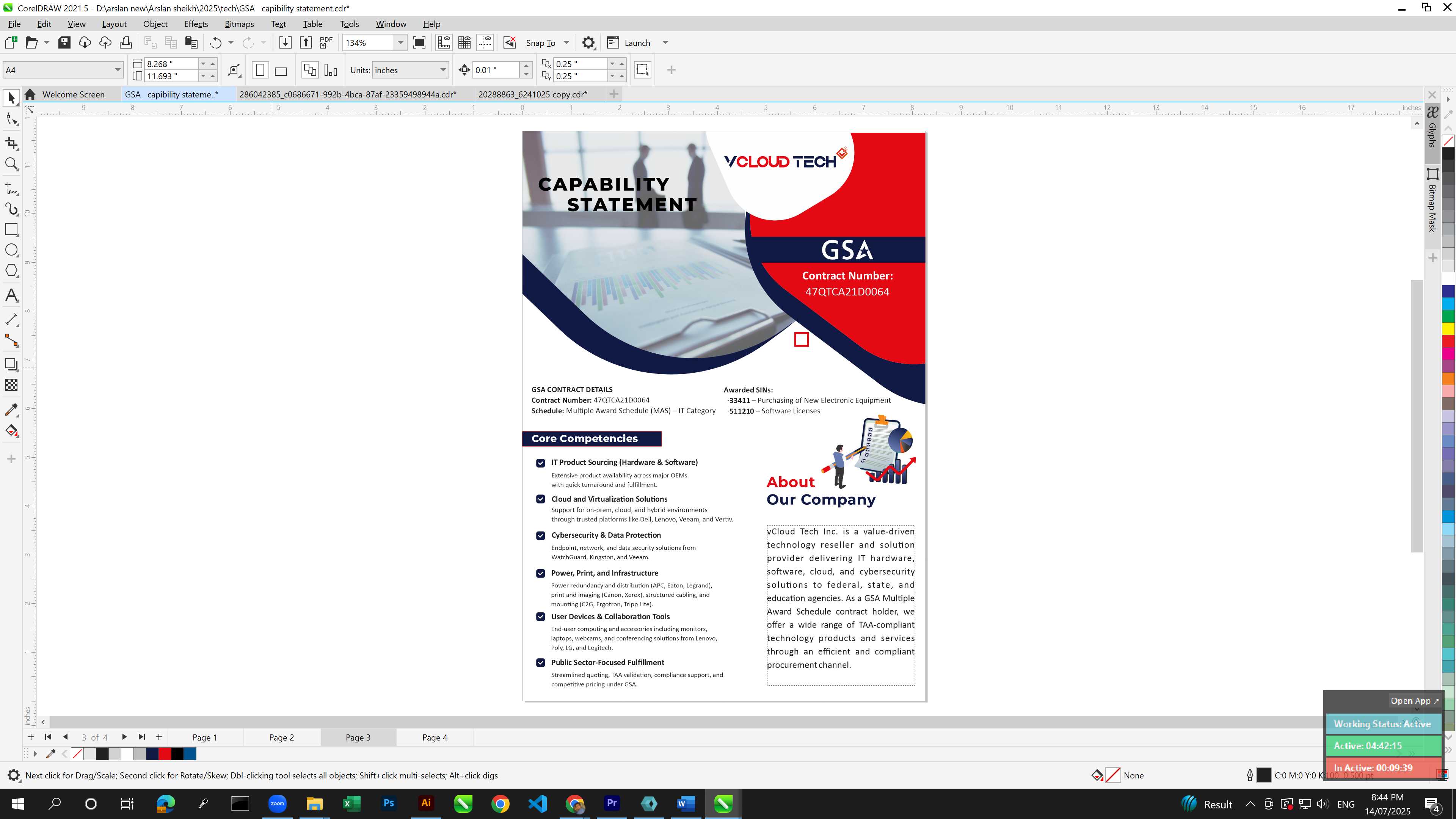Open the Bitmaps menu
The image size is (1456, 819).
[239, 24]
